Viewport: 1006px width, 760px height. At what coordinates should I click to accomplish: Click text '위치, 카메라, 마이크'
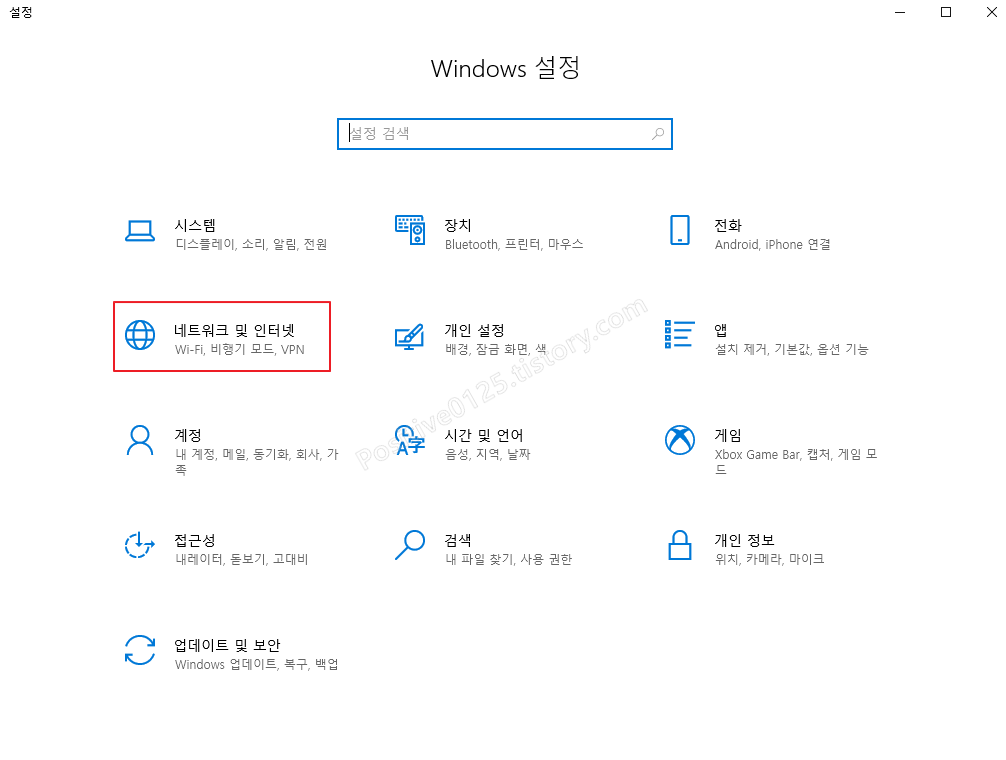coord(769,559)
